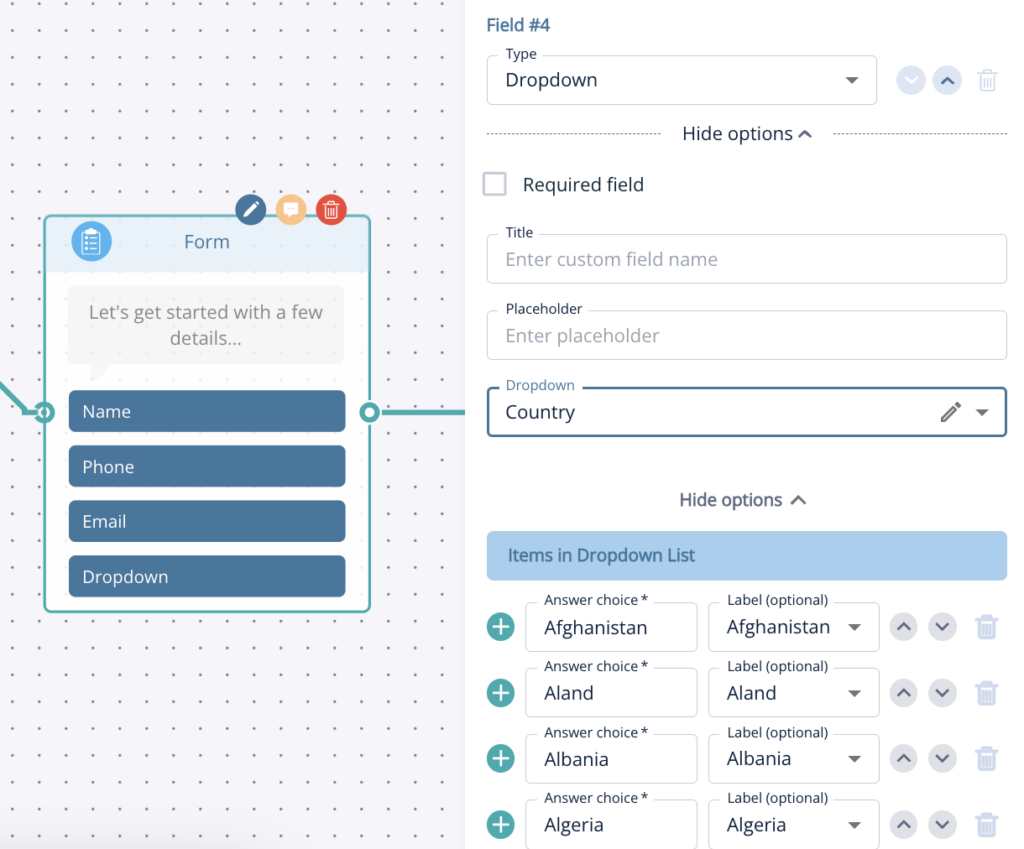1024x849 pixels.
Task: Enable the Required field checkbox
Action: click(494, 184)
